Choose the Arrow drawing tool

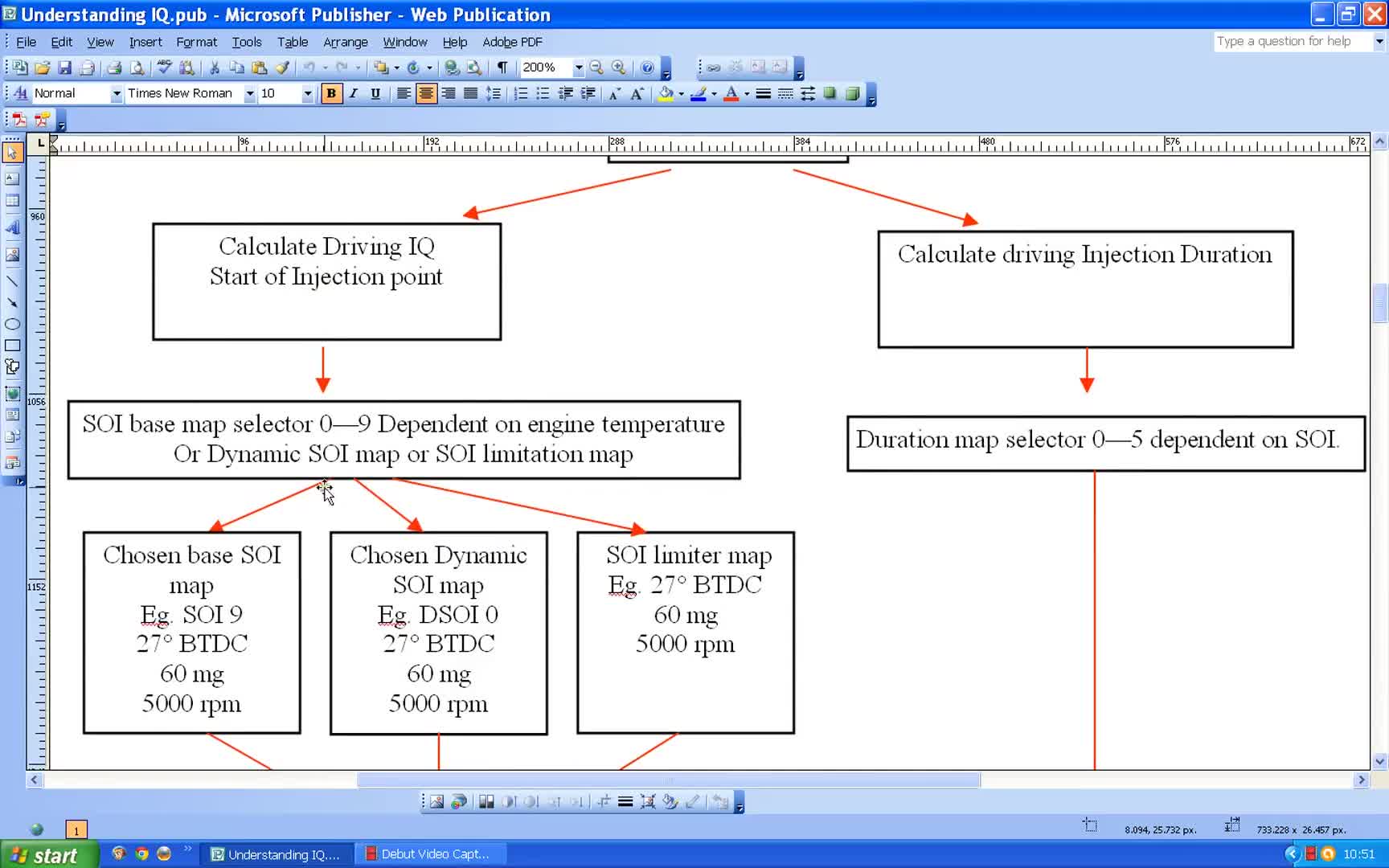pyautogui.click(x=12, y=303)
